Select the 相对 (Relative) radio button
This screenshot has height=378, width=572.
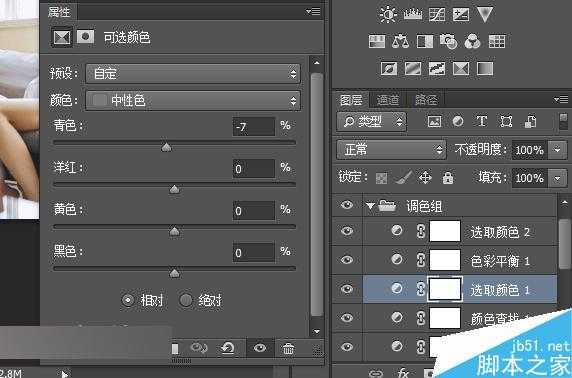point(128,300)
